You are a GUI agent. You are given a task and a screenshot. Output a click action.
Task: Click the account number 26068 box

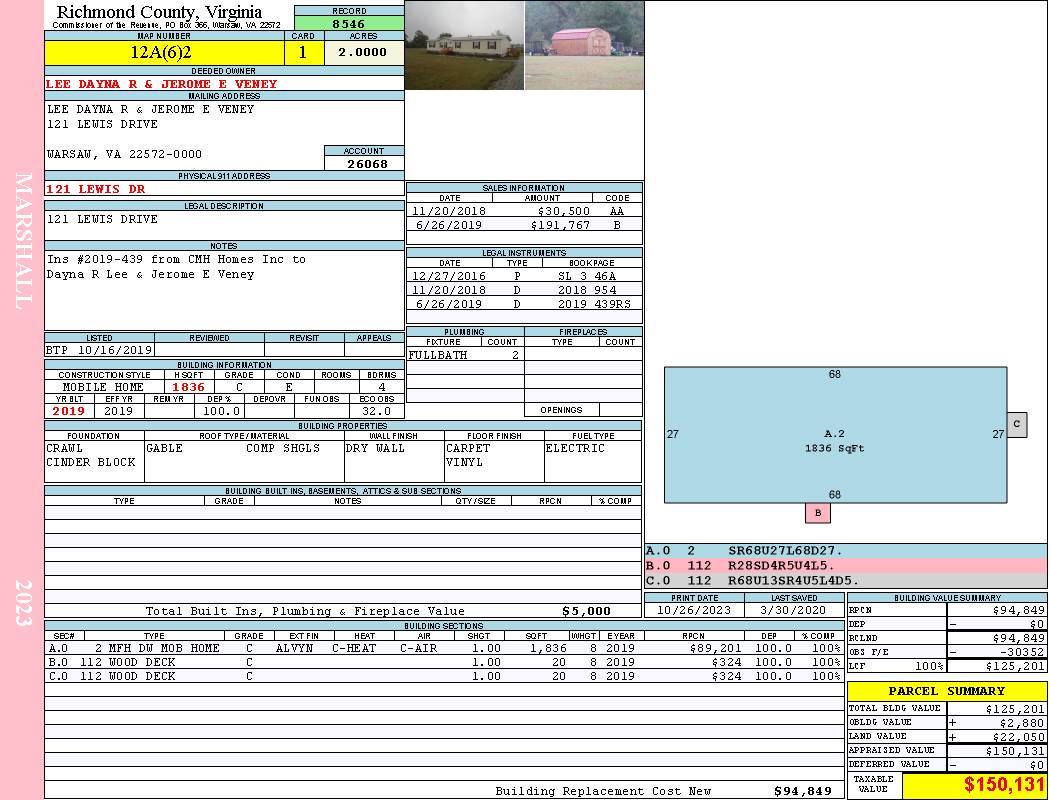click(364, 163)
